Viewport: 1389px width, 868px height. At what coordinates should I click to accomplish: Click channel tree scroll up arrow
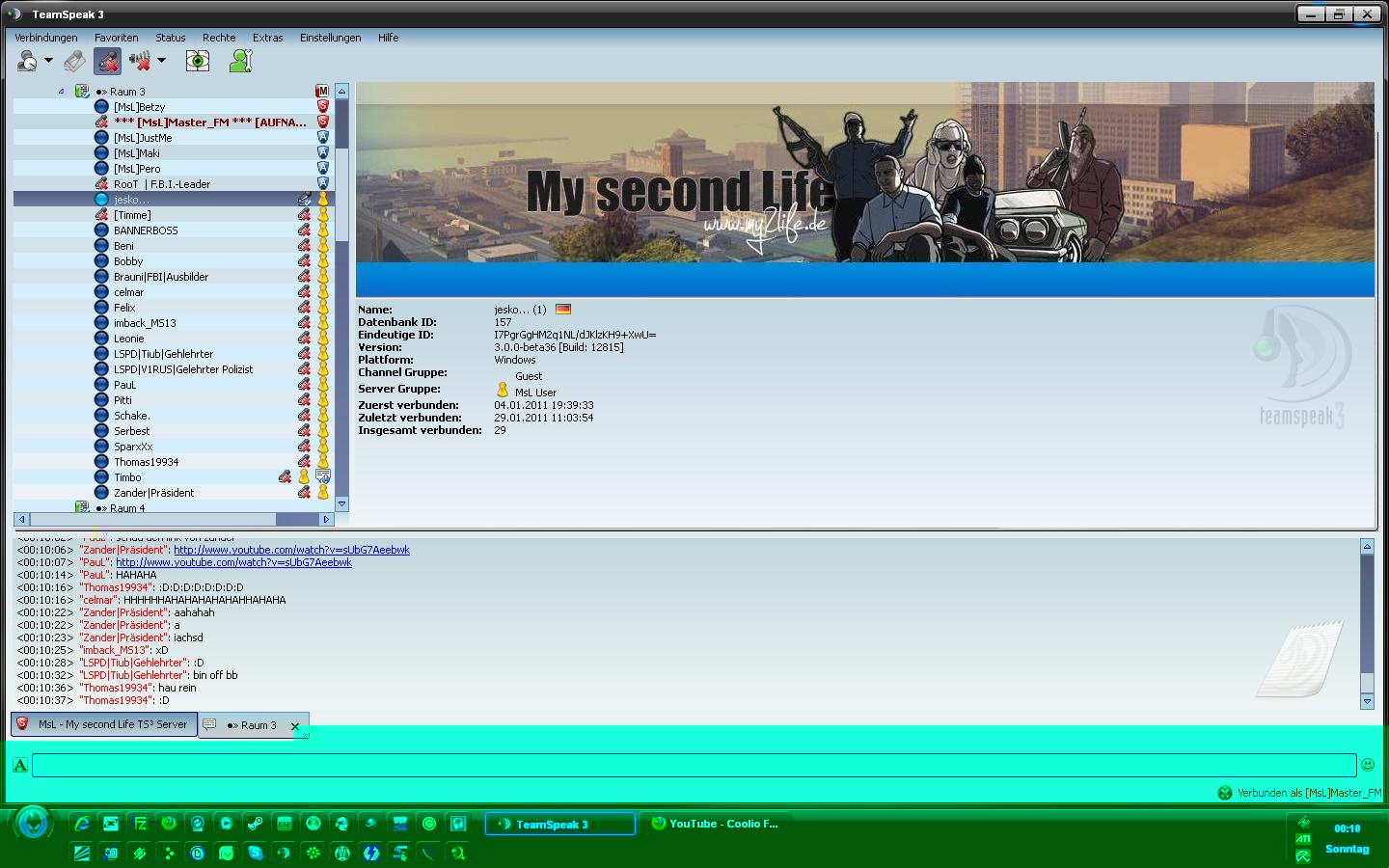click(341, 91)
